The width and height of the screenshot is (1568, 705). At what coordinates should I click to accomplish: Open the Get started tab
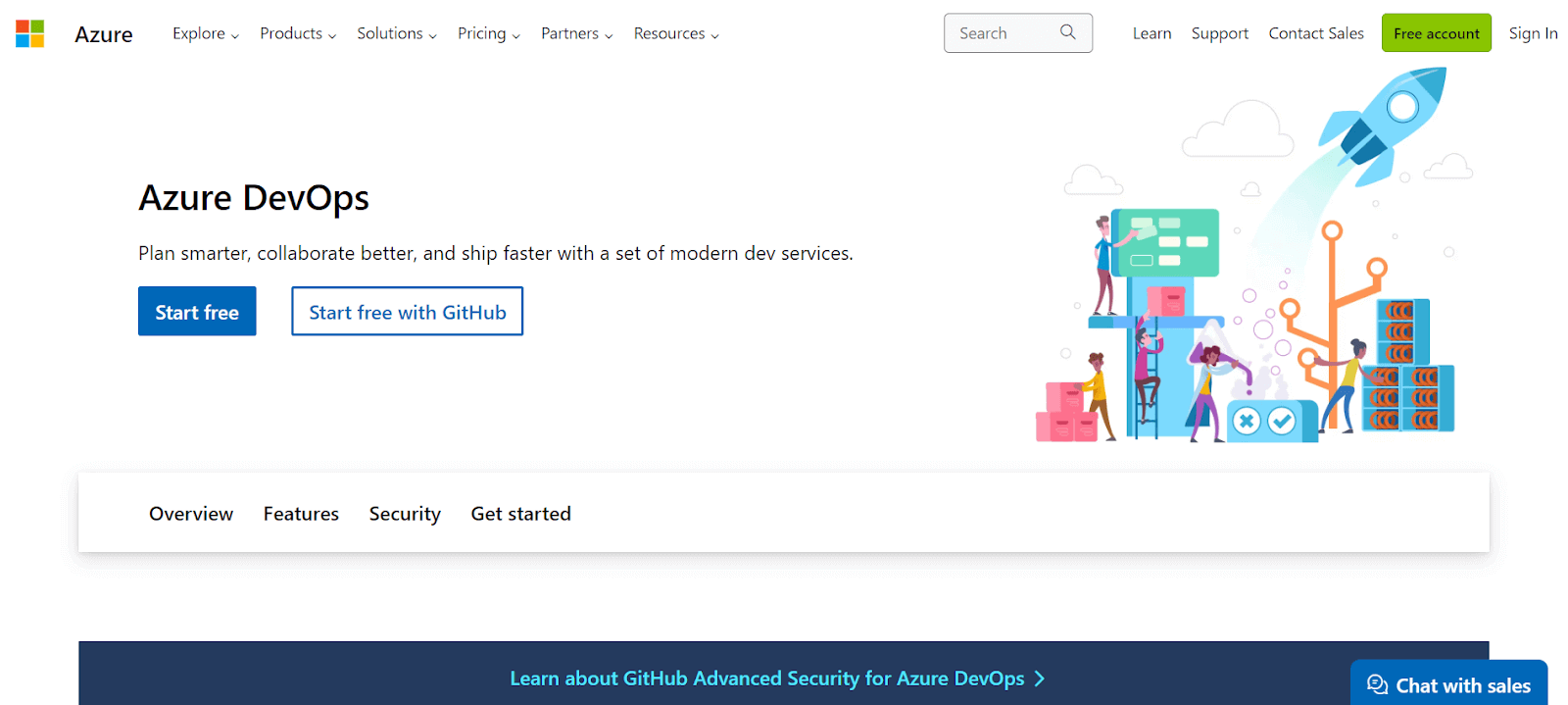point(520,513)
